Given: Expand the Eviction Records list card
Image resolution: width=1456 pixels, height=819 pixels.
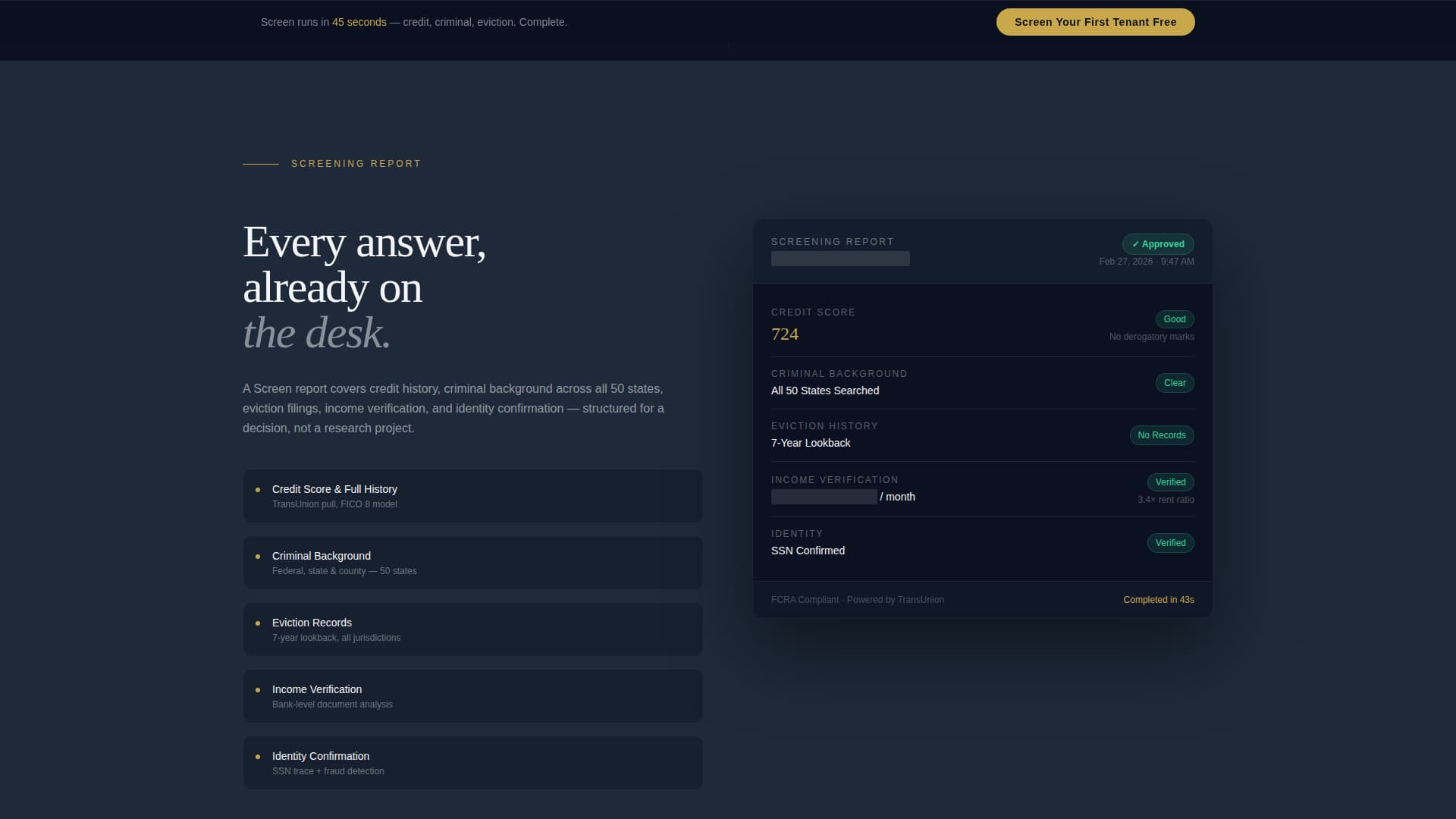Looking at the screenshot, I should [x=472, y=629].
